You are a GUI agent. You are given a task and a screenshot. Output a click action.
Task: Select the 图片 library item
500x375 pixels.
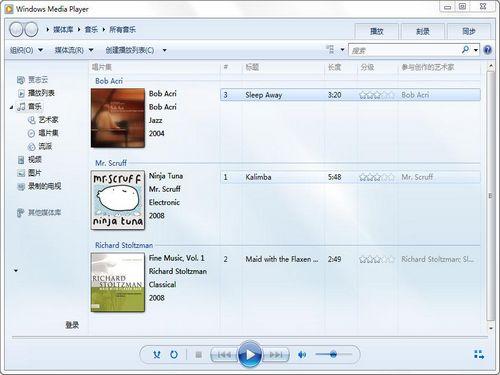30,173
